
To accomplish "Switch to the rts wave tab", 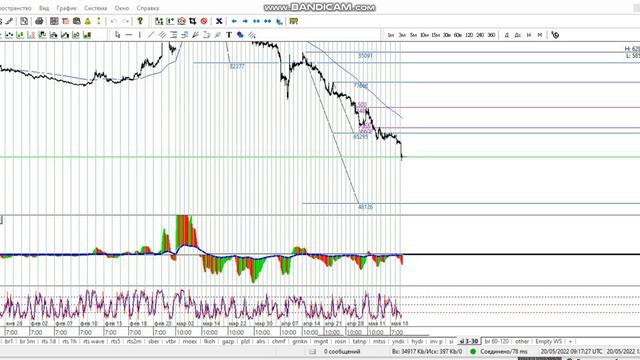I will coord(93,341).
